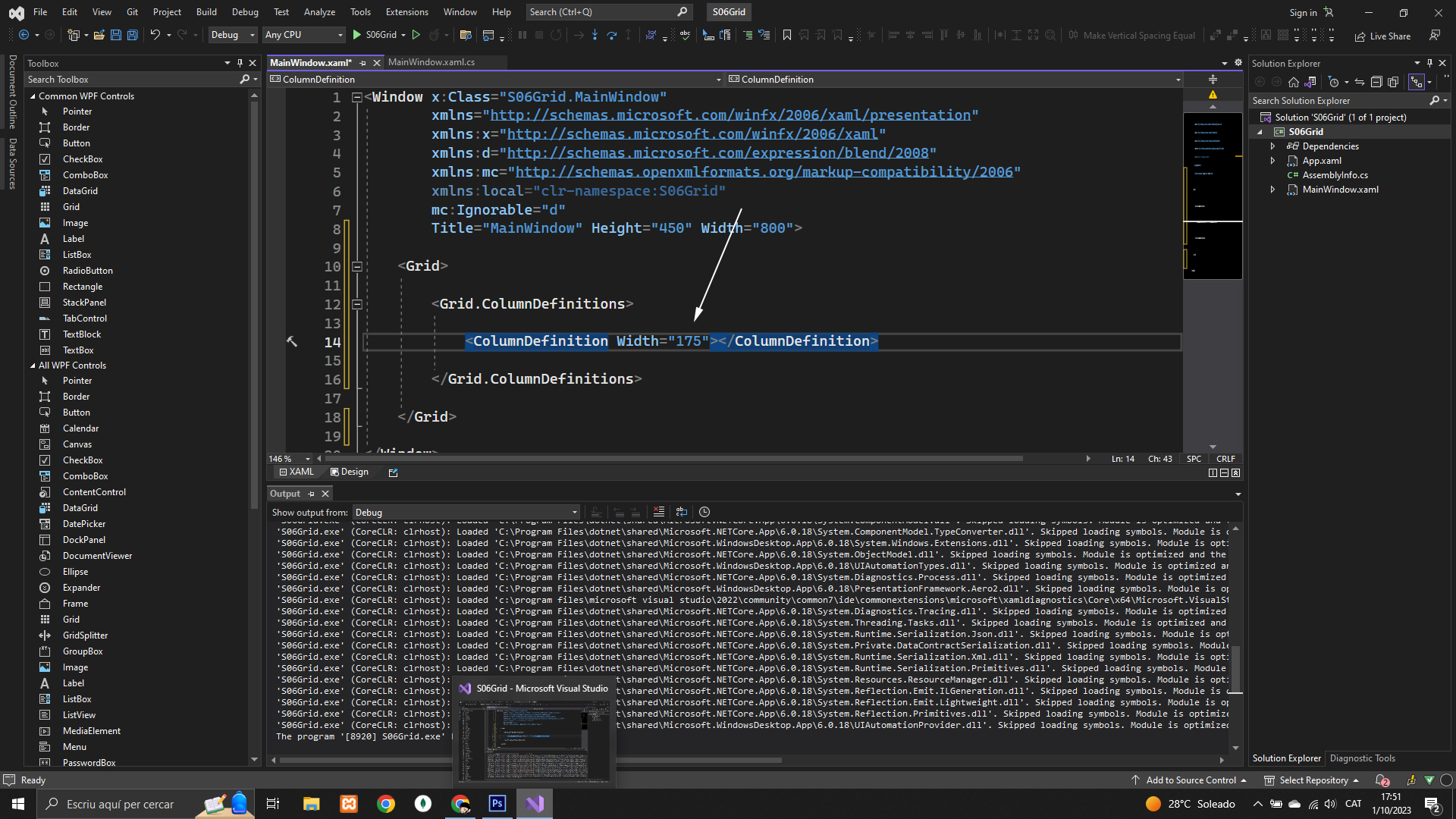Open the Show output from dropdown
The height and width of the screenshot is (819, 1456).
point(466,513)
